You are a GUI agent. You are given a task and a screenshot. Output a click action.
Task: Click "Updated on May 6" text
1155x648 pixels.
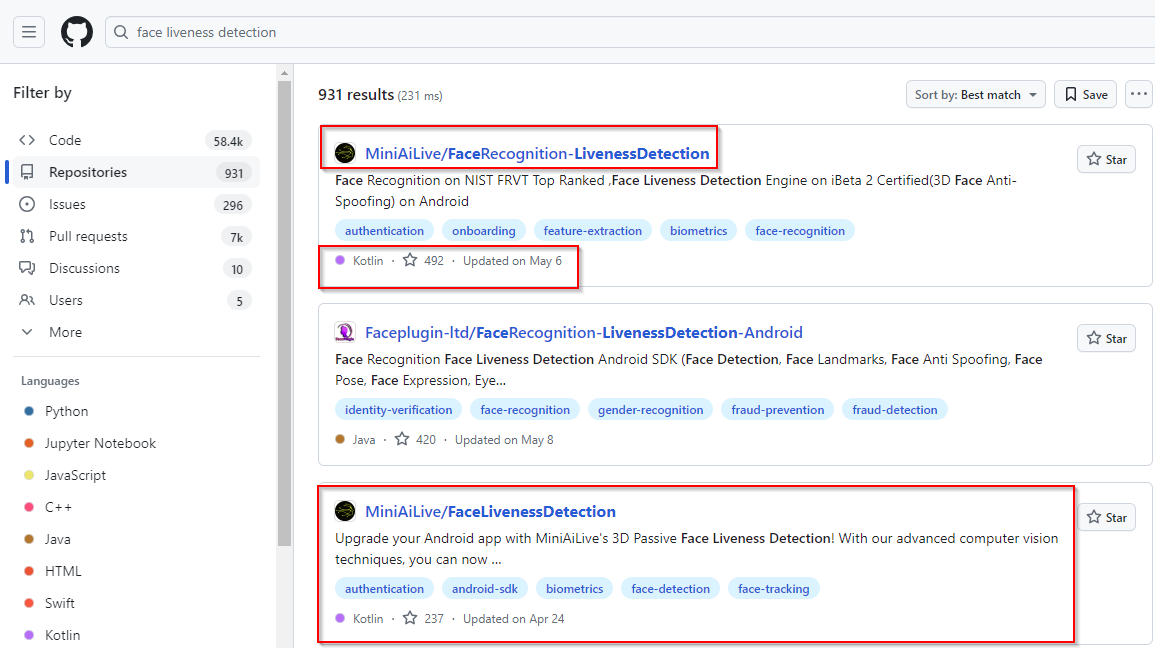(512, 261)
